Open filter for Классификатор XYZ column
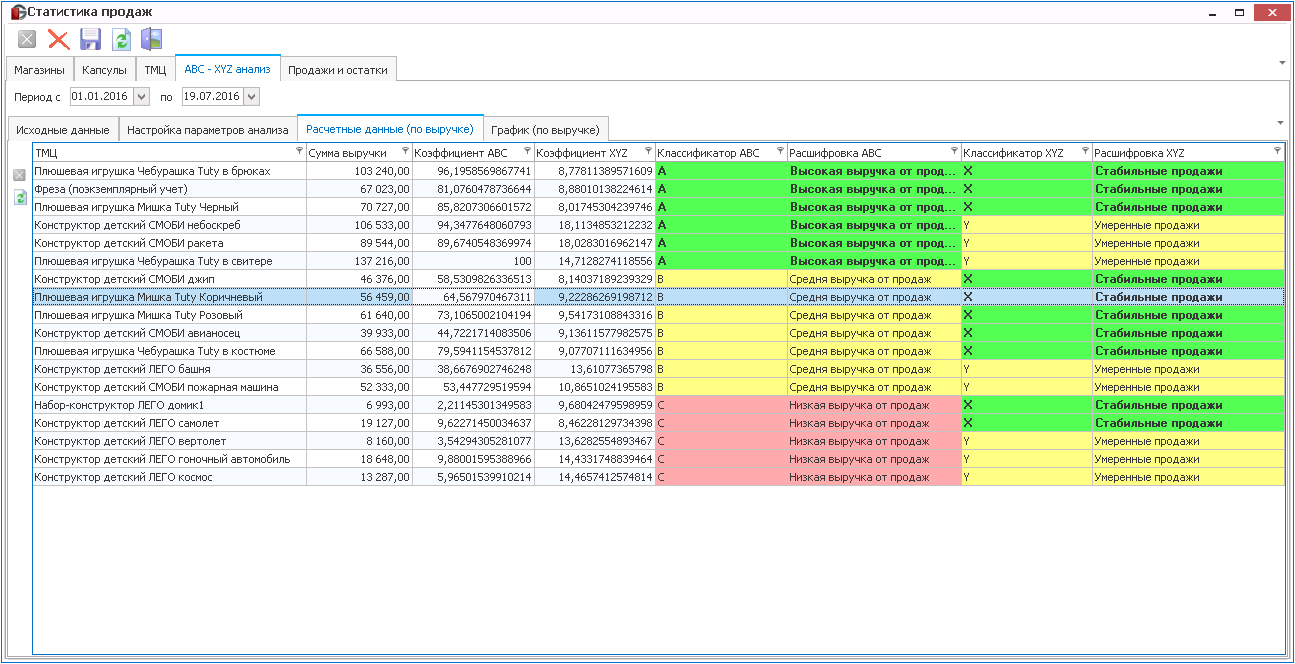Image resolution: width=1295 pixels, height=664 pixels. pyautogui.click(x=1085, y=151)
